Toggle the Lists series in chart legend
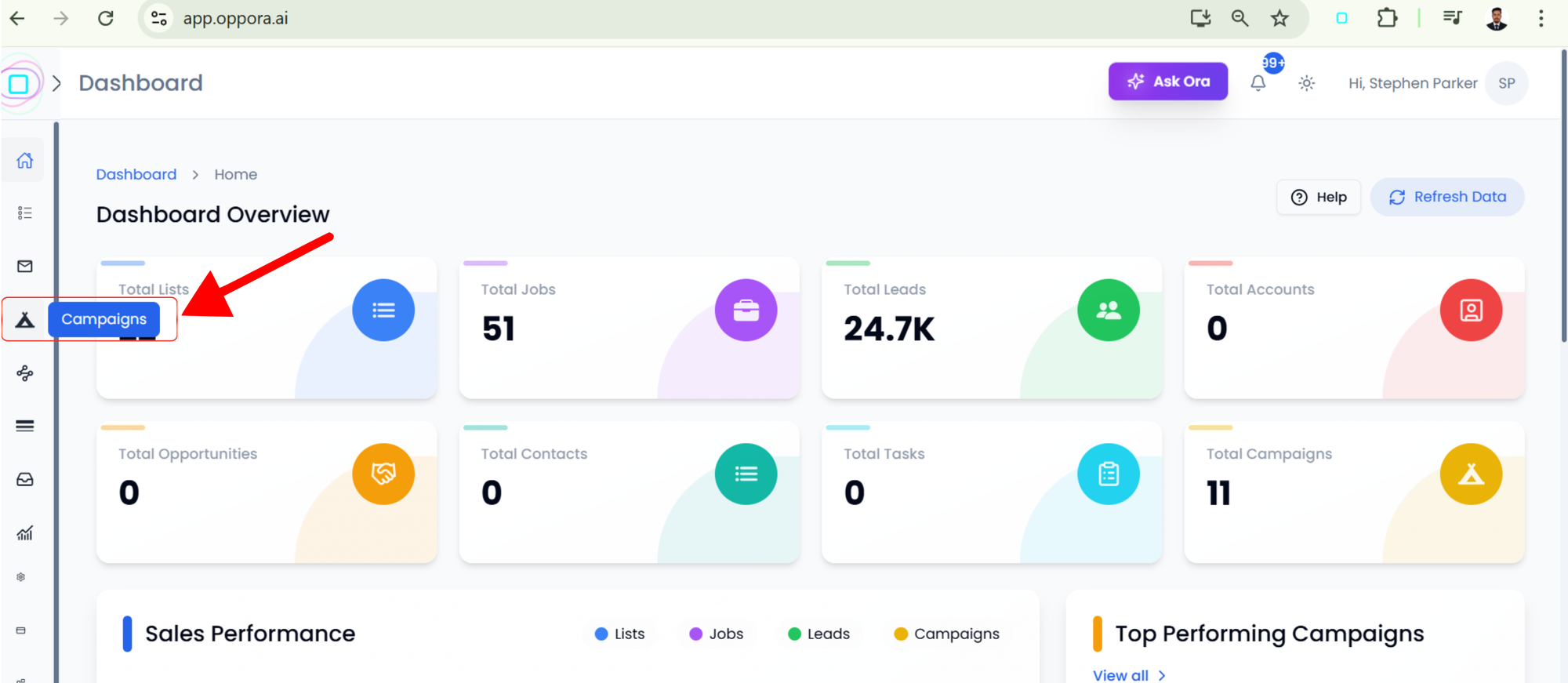1568x683 pixels. (620, 634)
